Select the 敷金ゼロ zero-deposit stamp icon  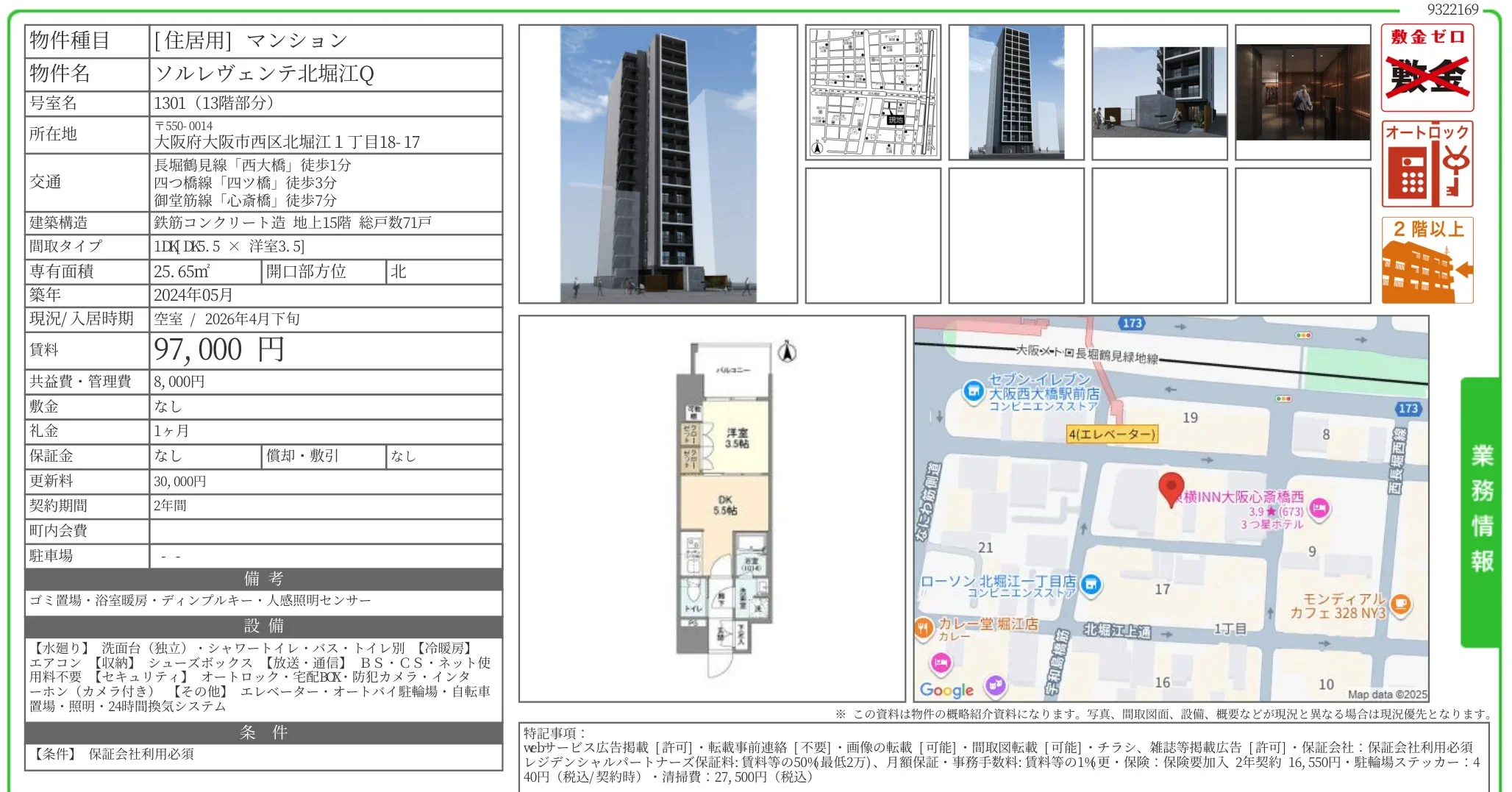[x=1427, y=68]
